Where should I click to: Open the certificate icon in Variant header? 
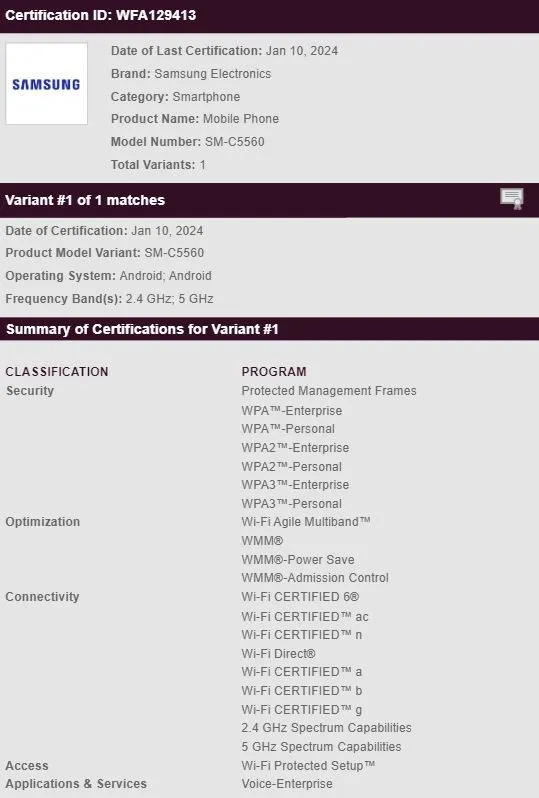point(512,198)
